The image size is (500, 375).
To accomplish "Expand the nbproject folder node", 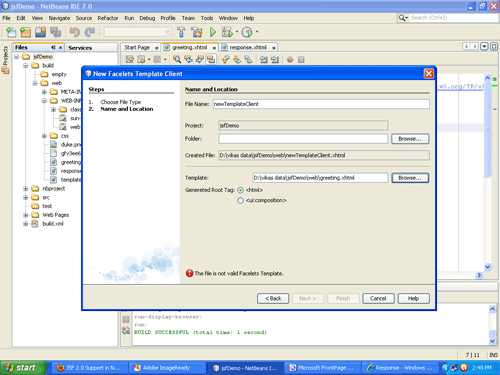I will pyautogui.click(x=26, y=189).
